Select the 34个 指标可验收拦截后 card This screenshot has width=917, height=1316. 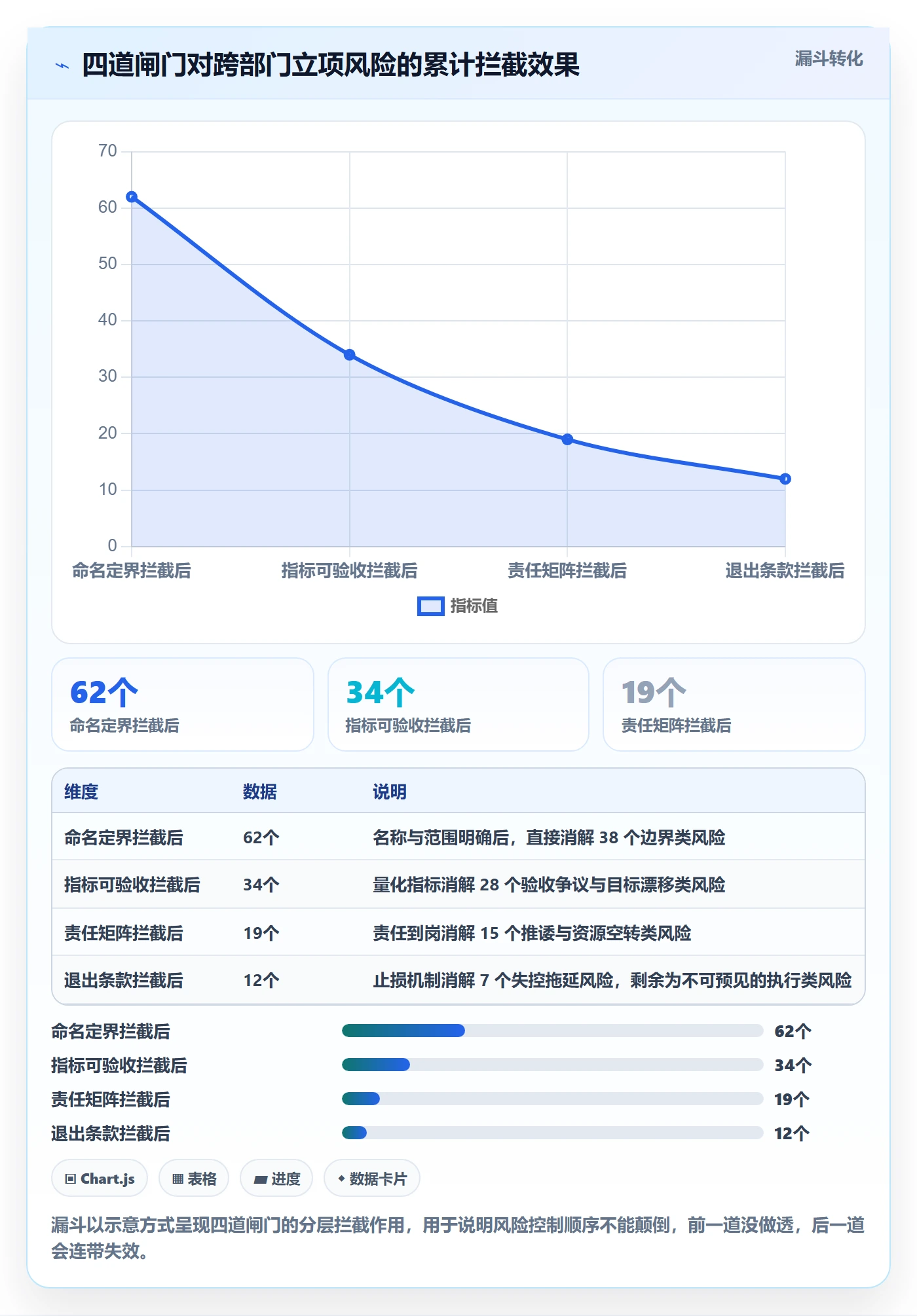(458, 704)
